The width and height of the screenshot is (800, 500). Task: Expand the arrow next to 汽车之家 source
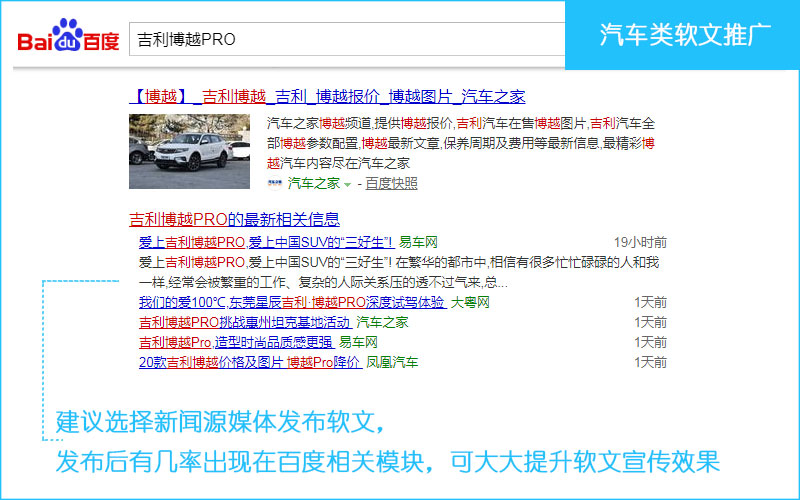pos(347,185)
